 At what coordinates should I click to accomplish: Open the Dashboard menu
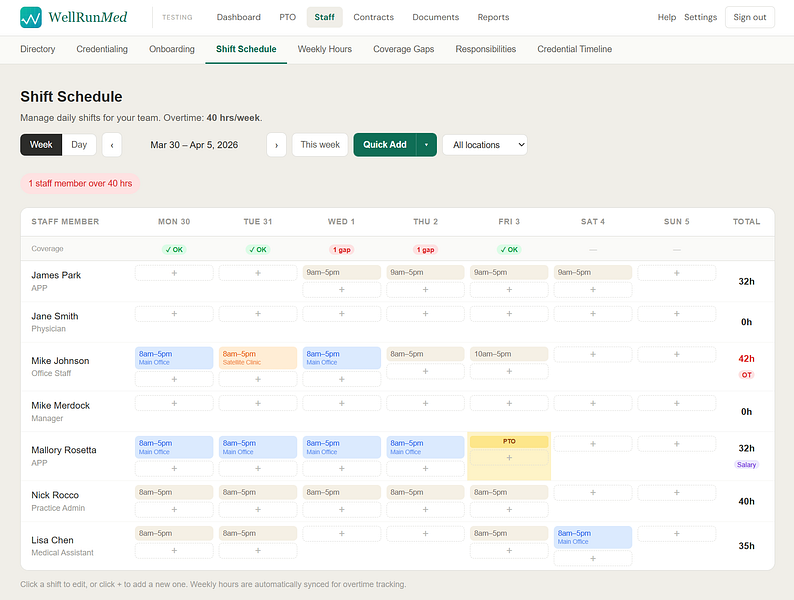coord(239,17)
